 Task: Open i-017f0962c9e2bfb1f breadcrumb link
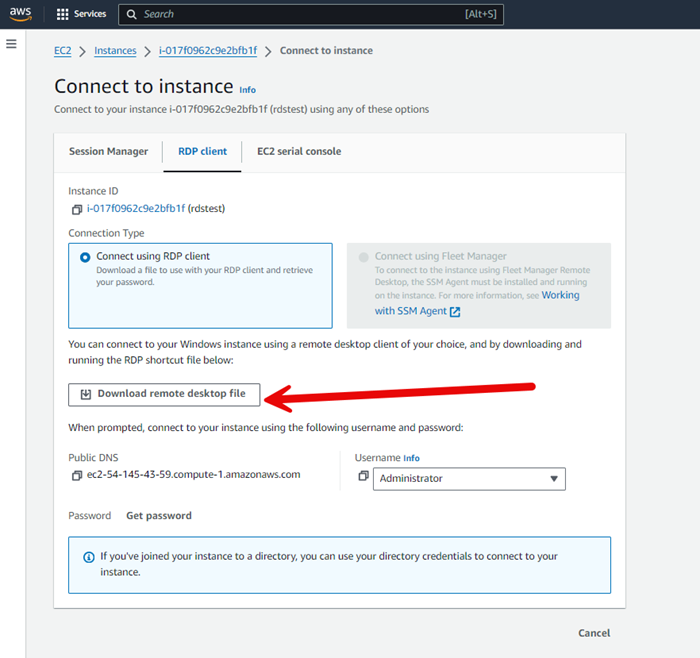coord(208,50)
